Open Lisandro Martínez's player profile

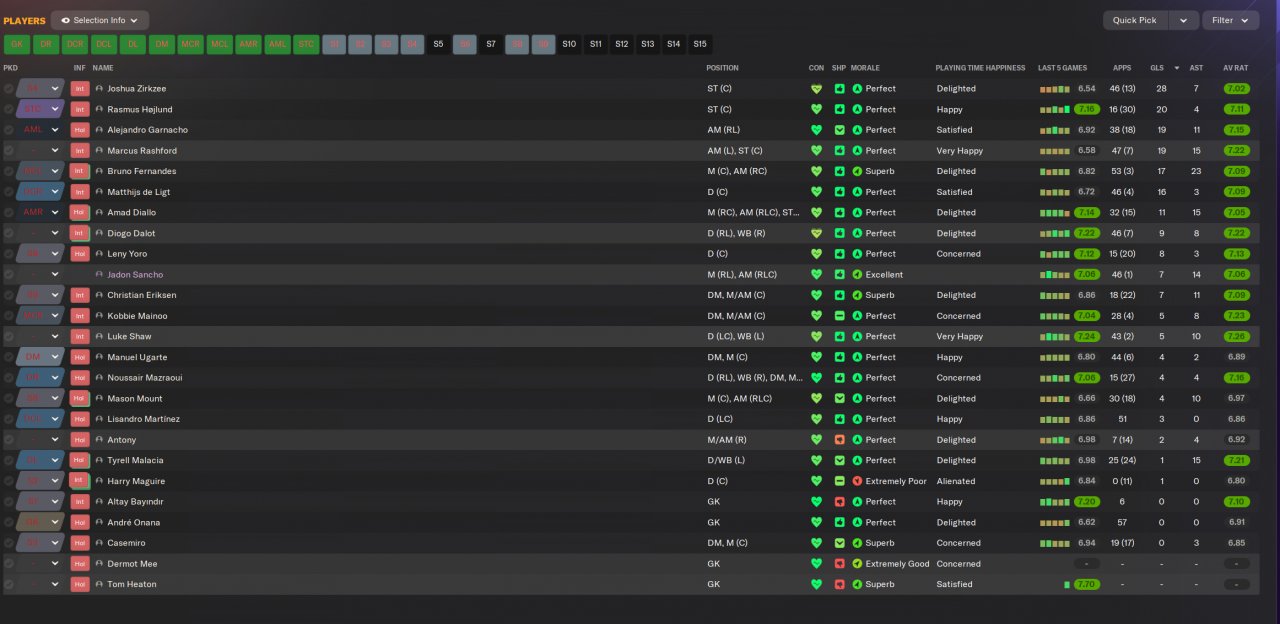pyautogui.click(x=143, y=419)
